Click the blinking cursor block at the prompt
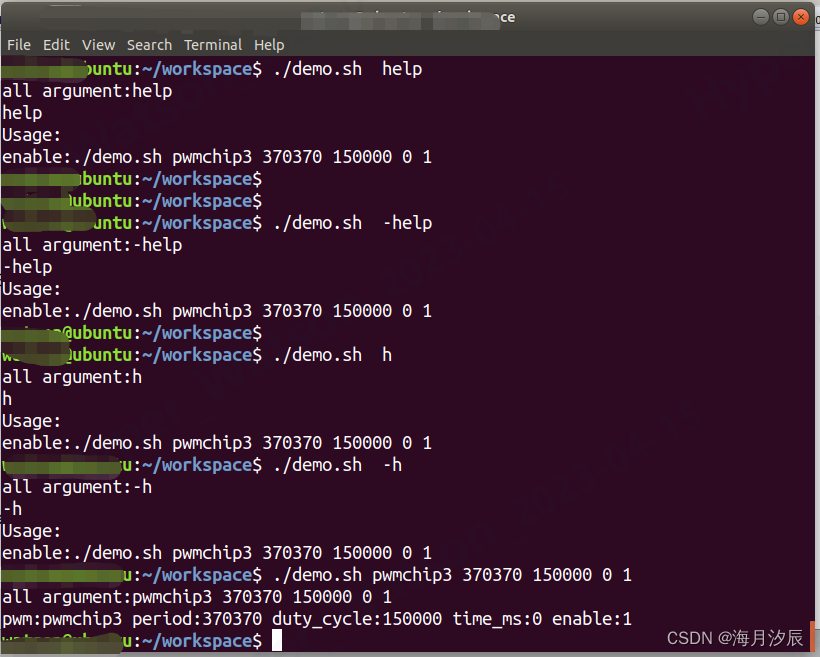 pyautogui.click(x=277, y=640)
